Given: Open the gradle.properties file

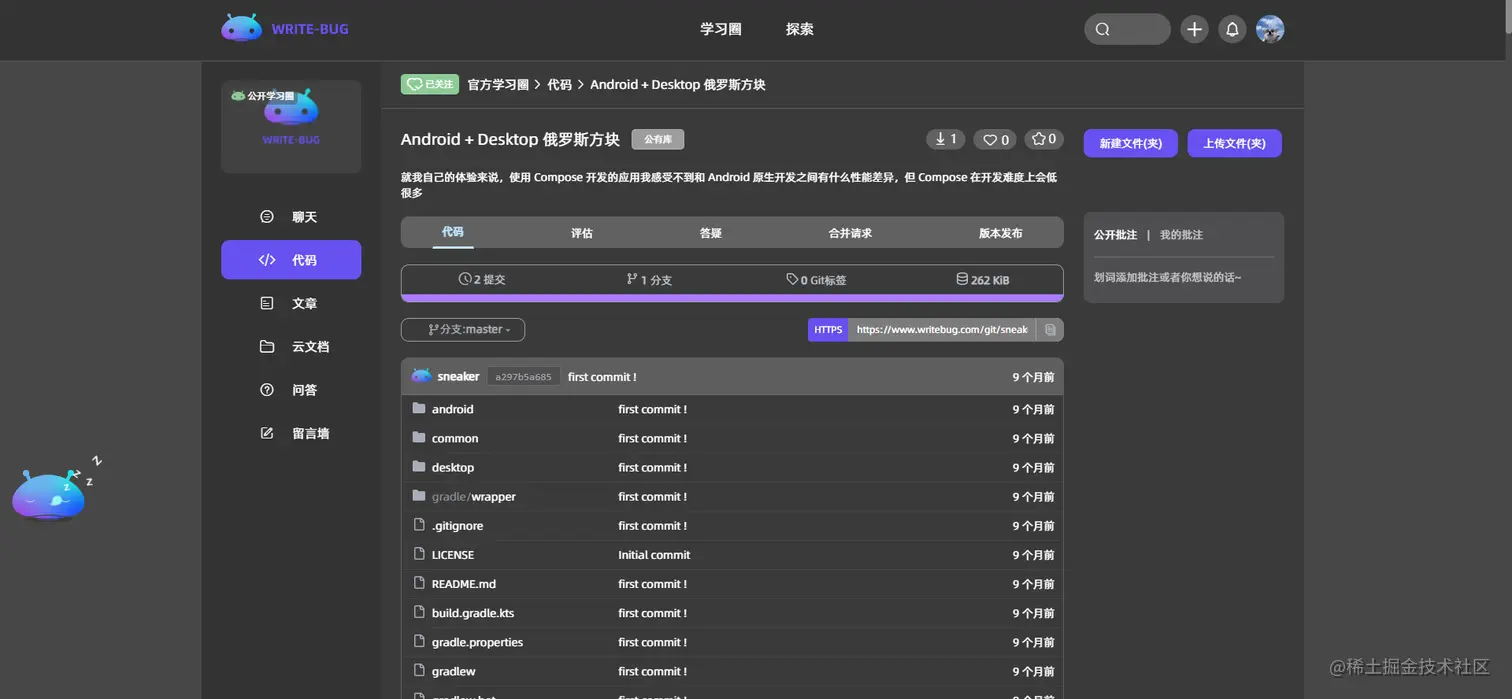Looking at the screenshot, I should coord(477,641).
